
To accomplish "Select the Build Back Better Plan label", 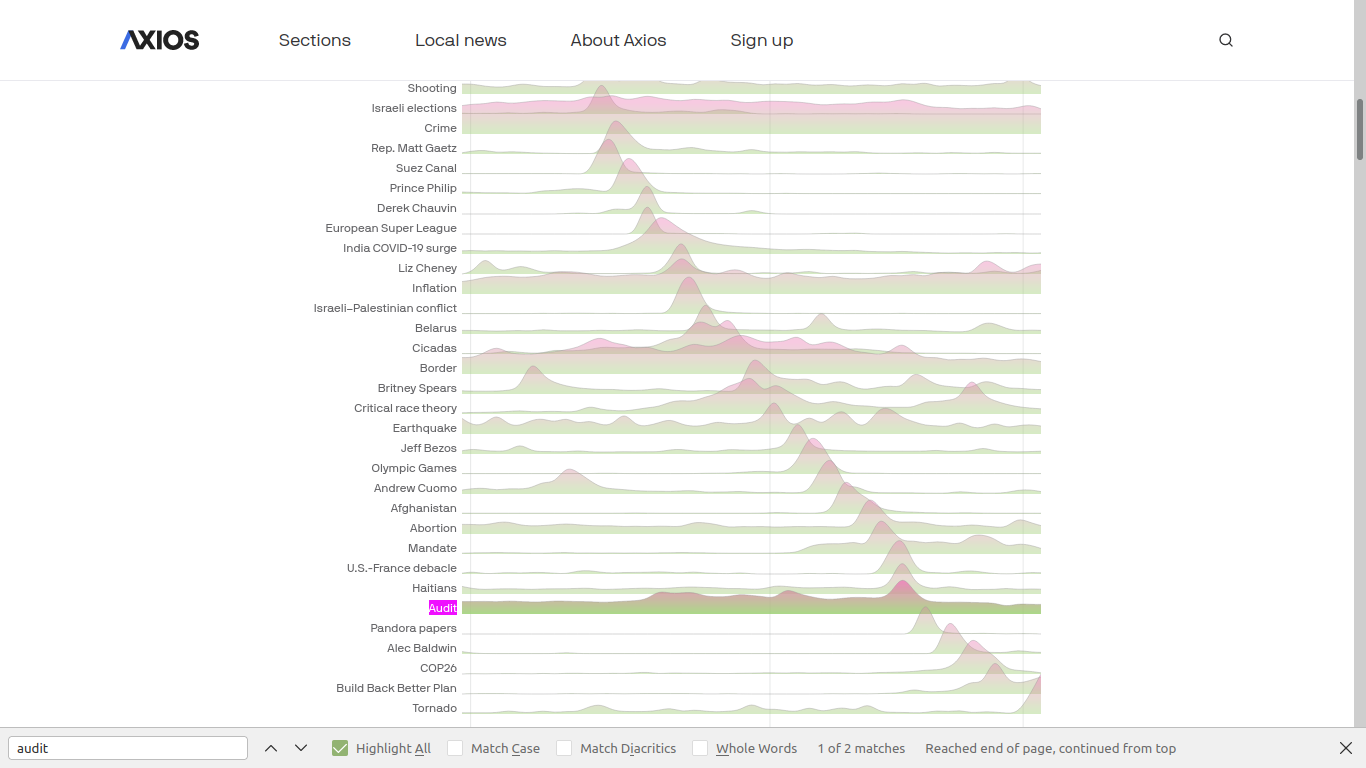I will point(396,688).
